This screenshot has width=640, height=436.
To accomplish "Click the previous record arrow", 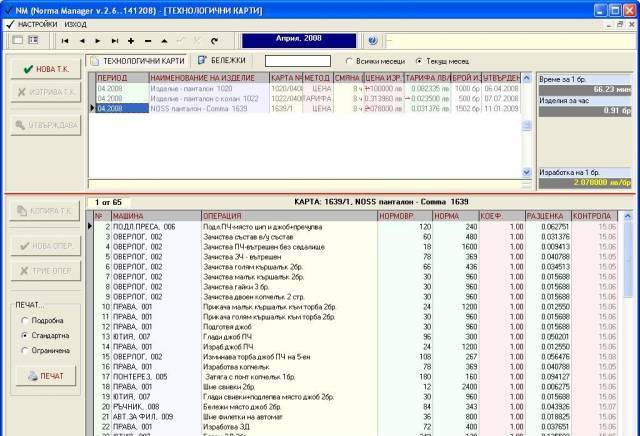I will [82, 41].
